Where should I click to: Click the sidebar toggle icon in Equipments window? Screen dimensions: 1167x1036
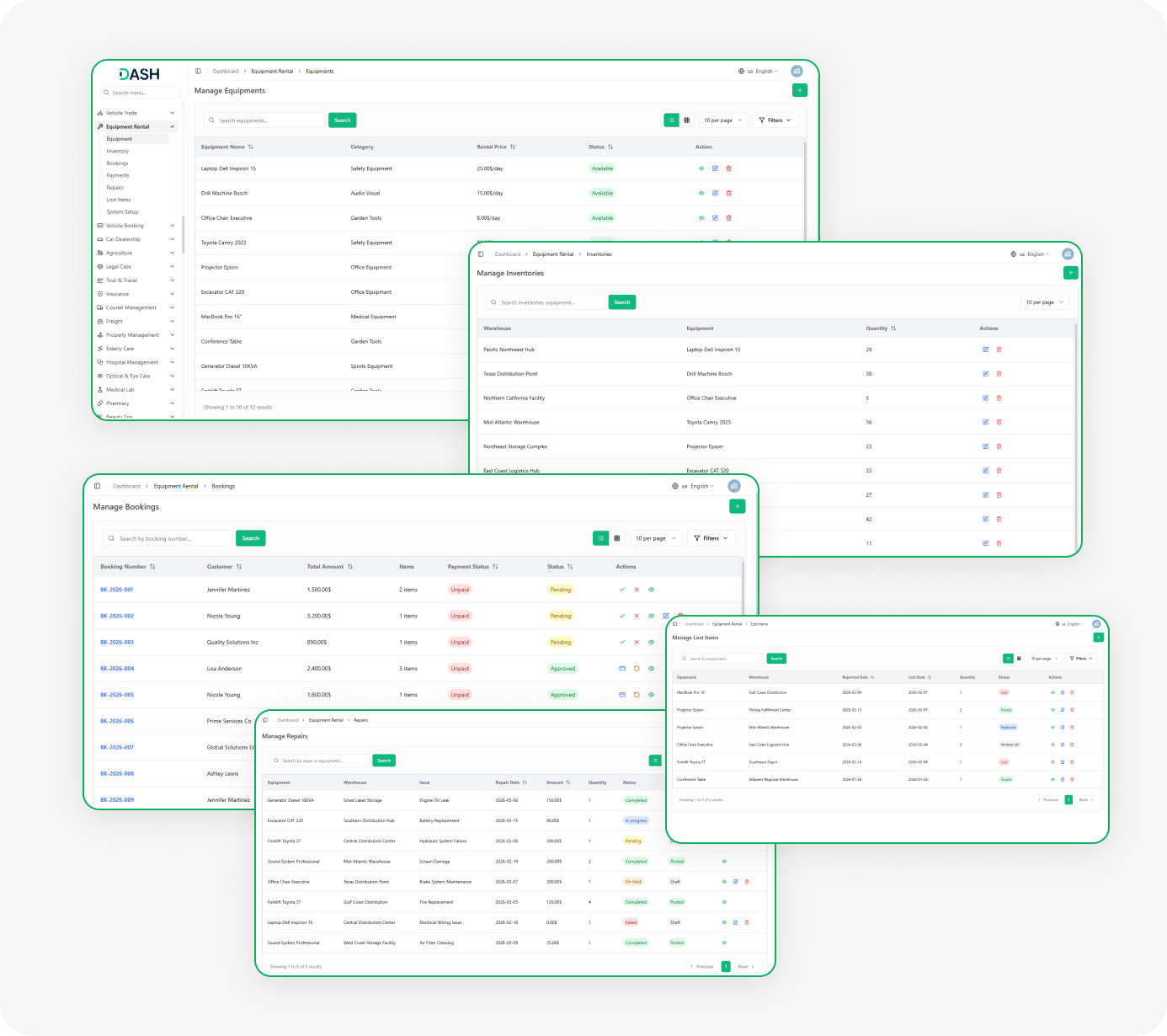[x=198, y=72]
